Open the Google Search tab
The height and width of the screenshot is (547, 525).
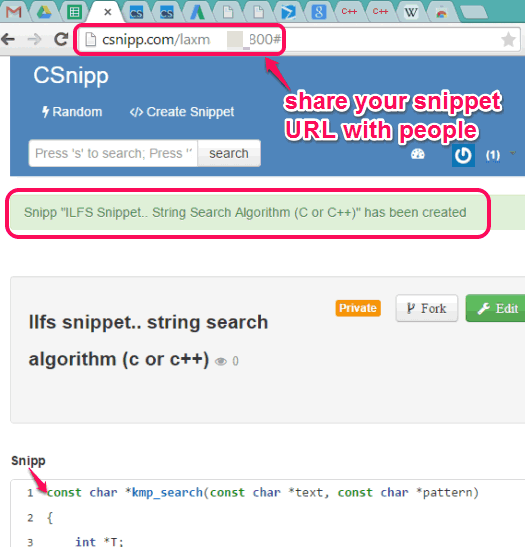(318, 12)
